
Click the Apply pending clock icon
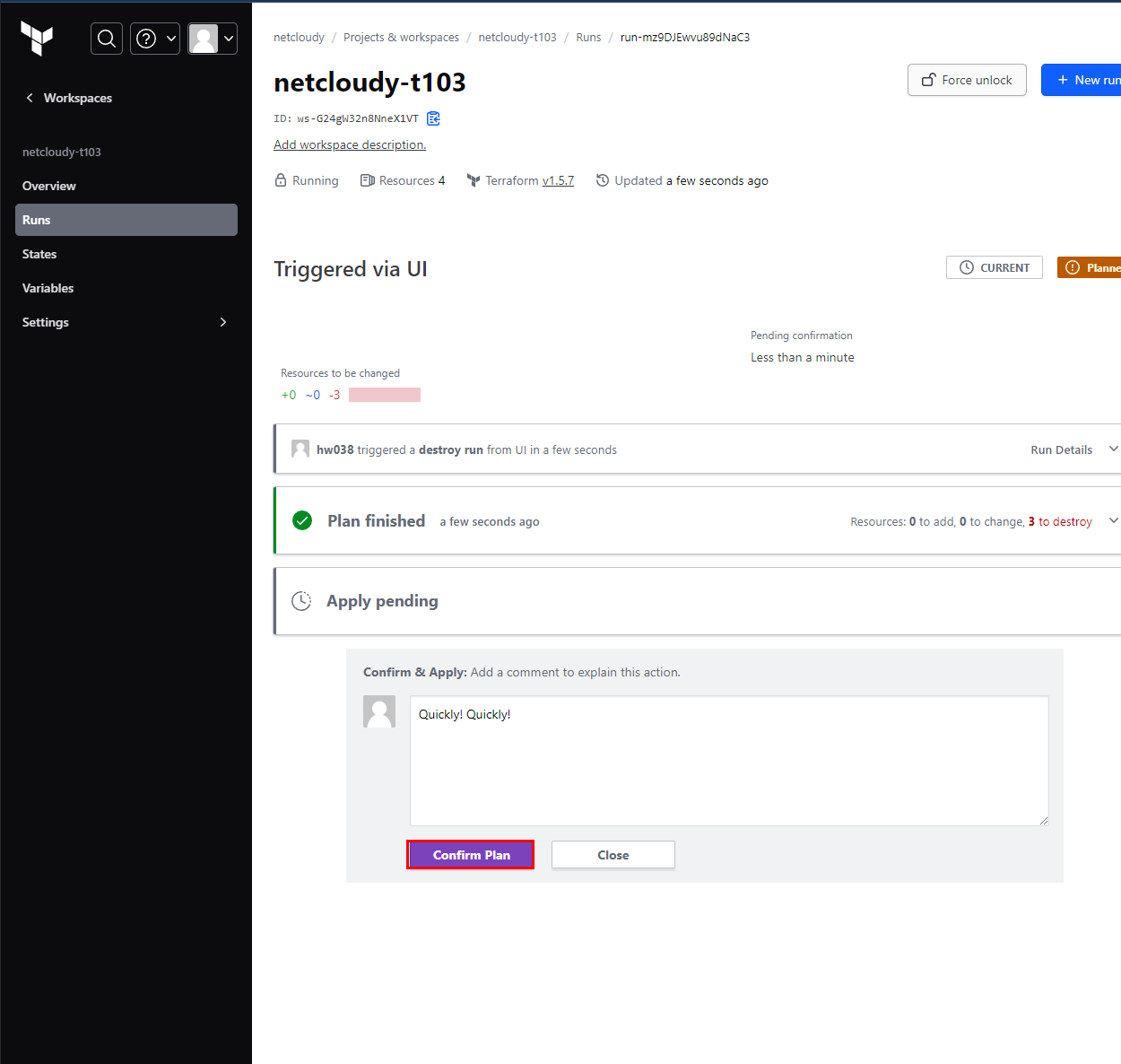pos(301,601)
